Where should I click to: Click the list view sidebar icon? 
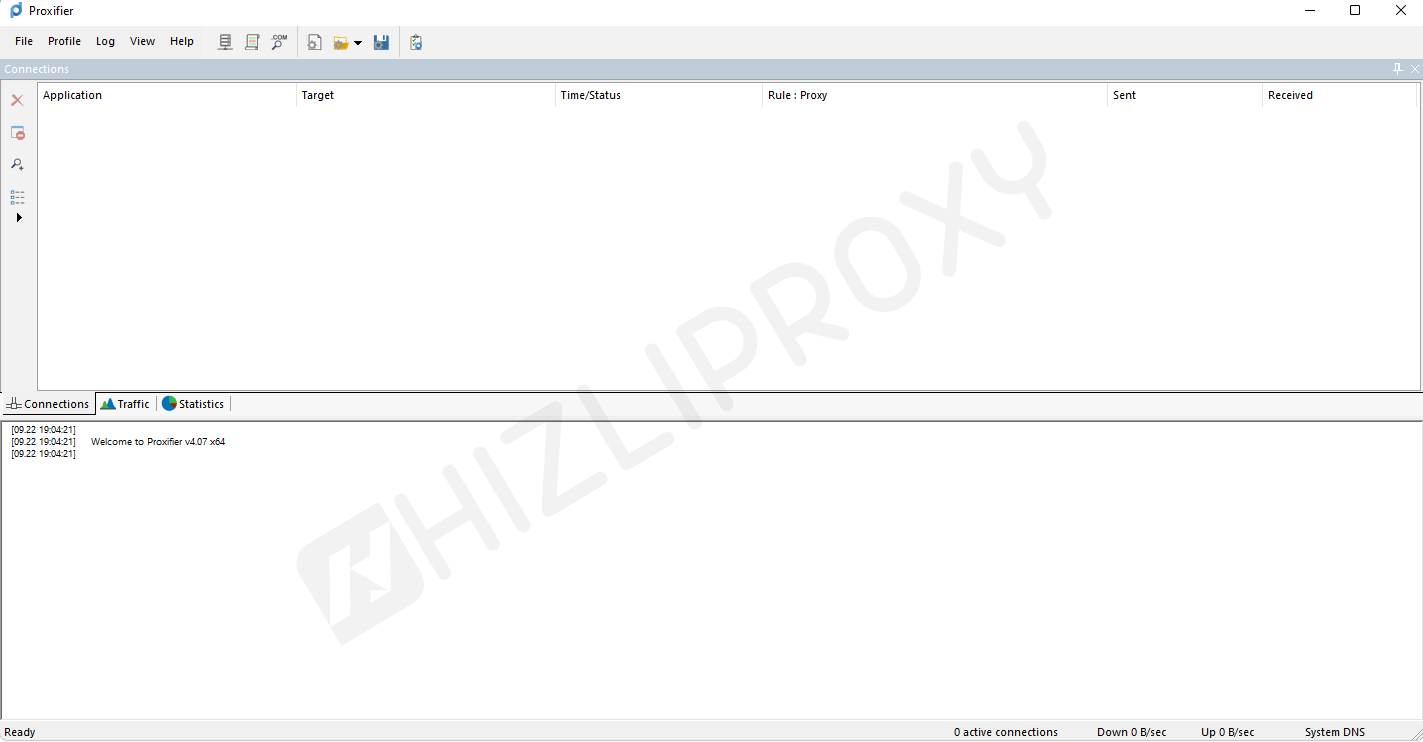(x=17, y=196)
